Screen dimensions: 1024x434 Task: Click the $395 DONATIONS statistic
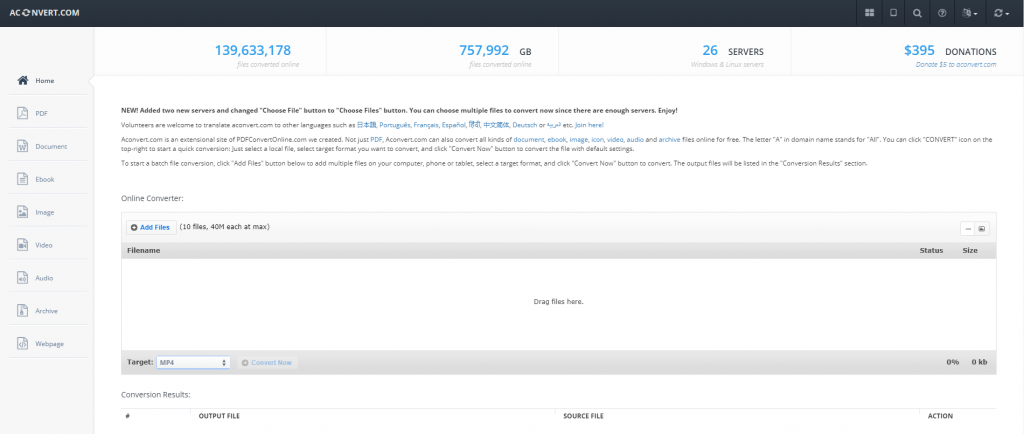point(950,50)
